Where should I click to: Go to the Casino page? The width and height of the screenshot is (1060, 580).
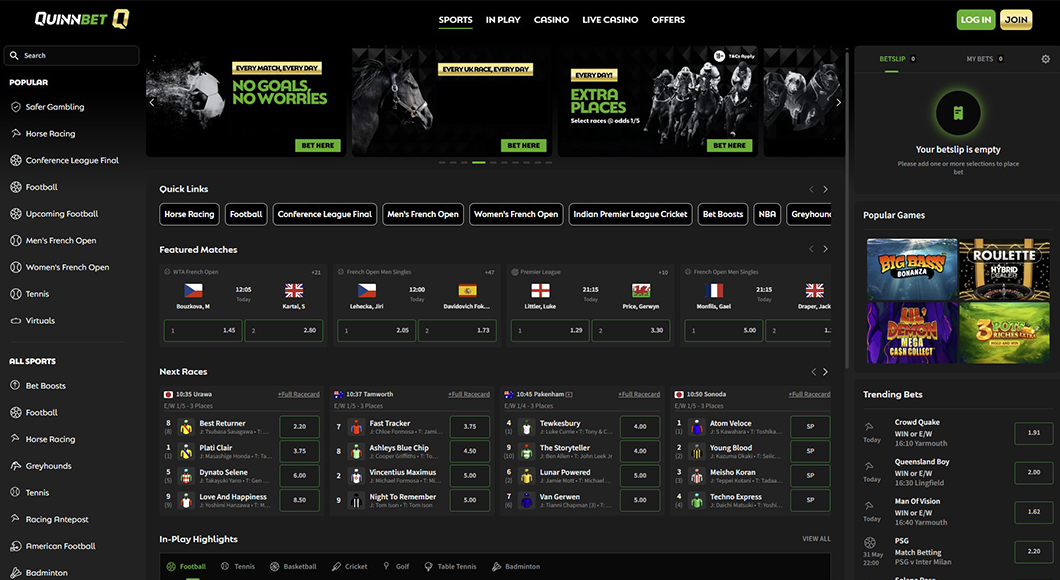click(x=551, y=20)
